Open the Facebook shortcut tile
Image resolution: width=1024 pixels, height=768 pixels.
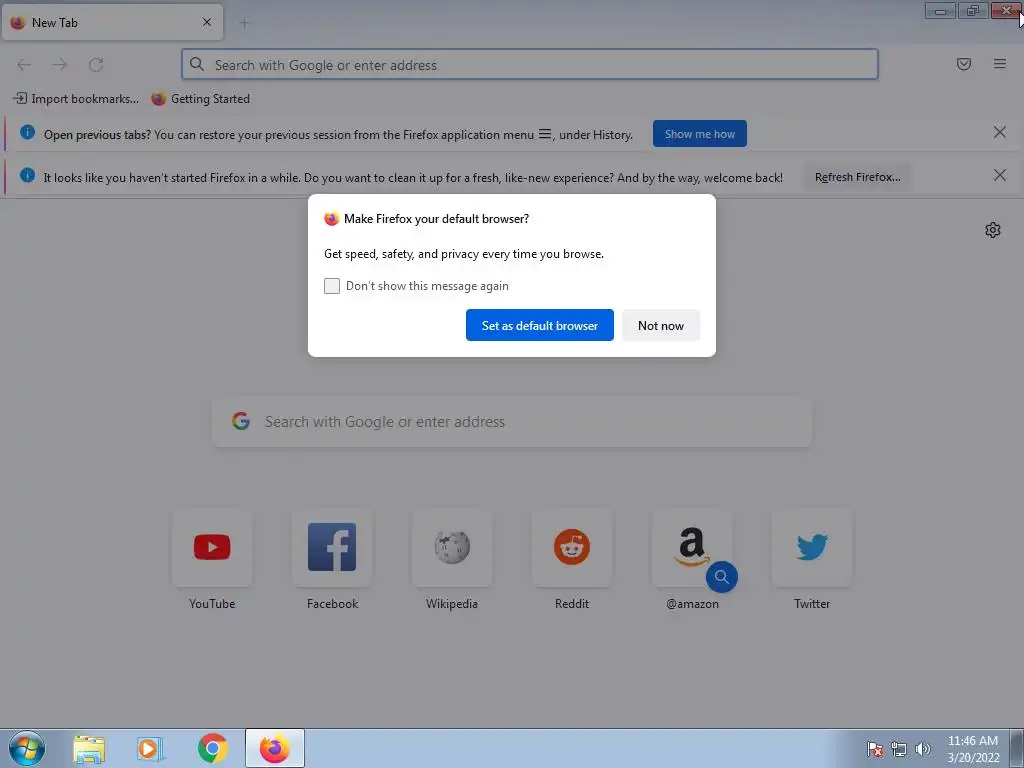[332, 547]
